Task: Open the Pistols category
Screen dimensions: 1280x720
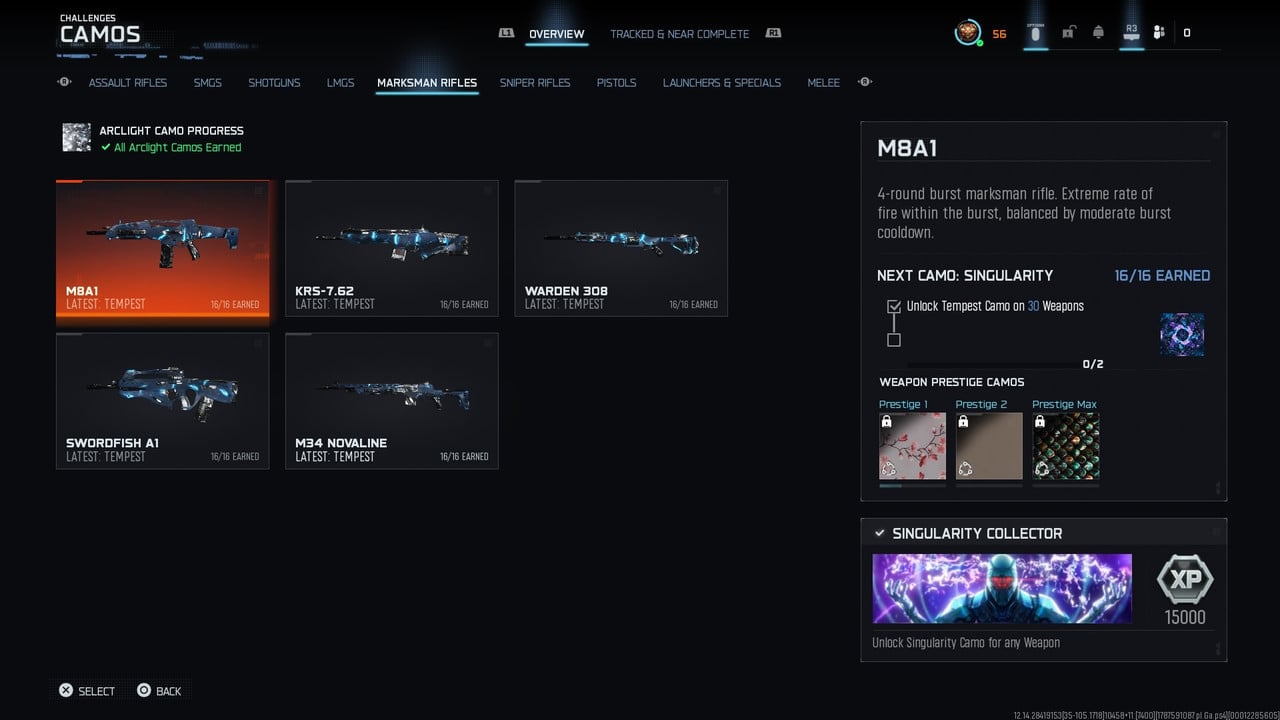Action: point(616,82)
